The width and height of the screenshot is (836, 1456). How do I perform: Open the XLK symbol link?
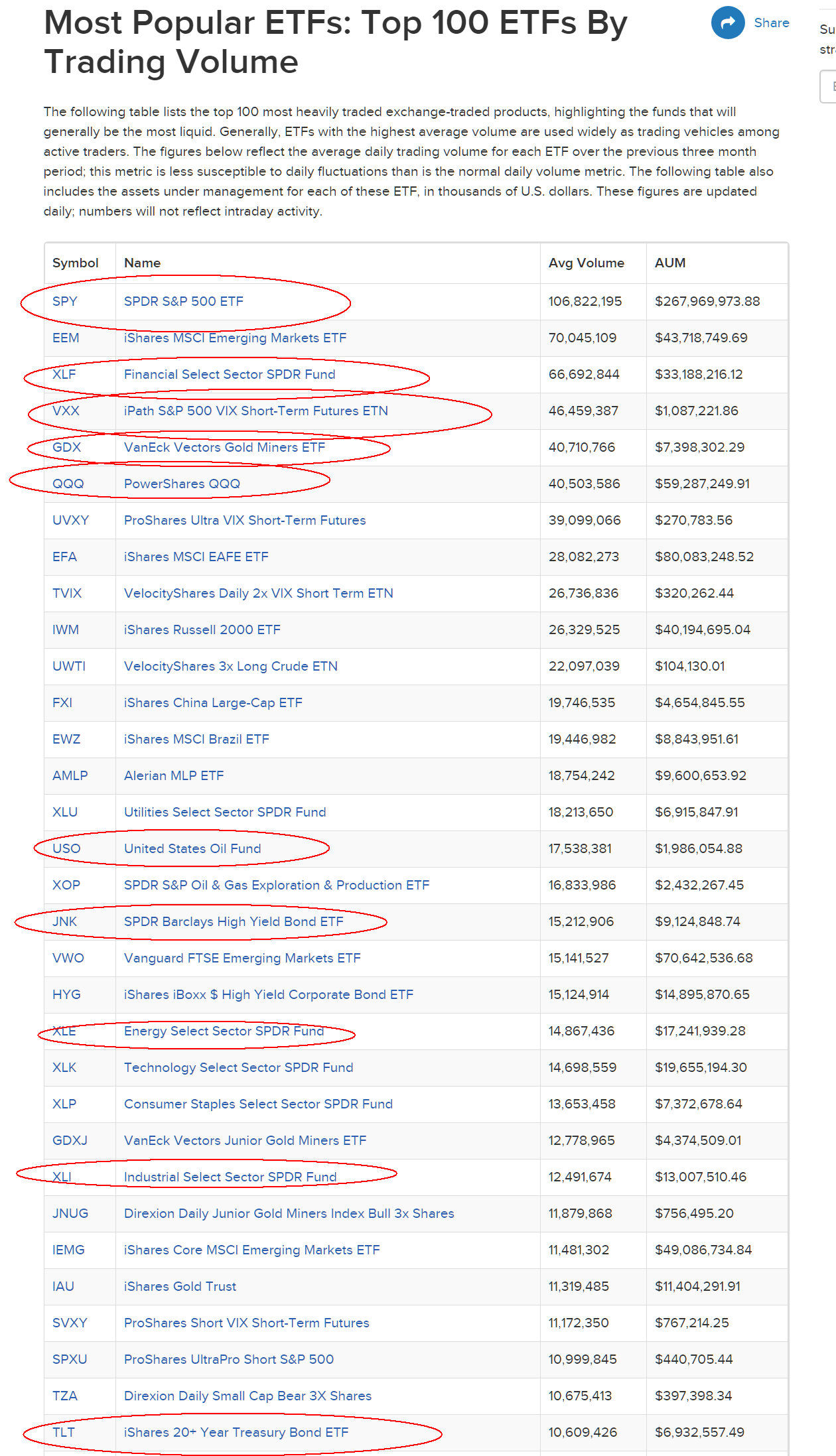[x=64, y=1067]
